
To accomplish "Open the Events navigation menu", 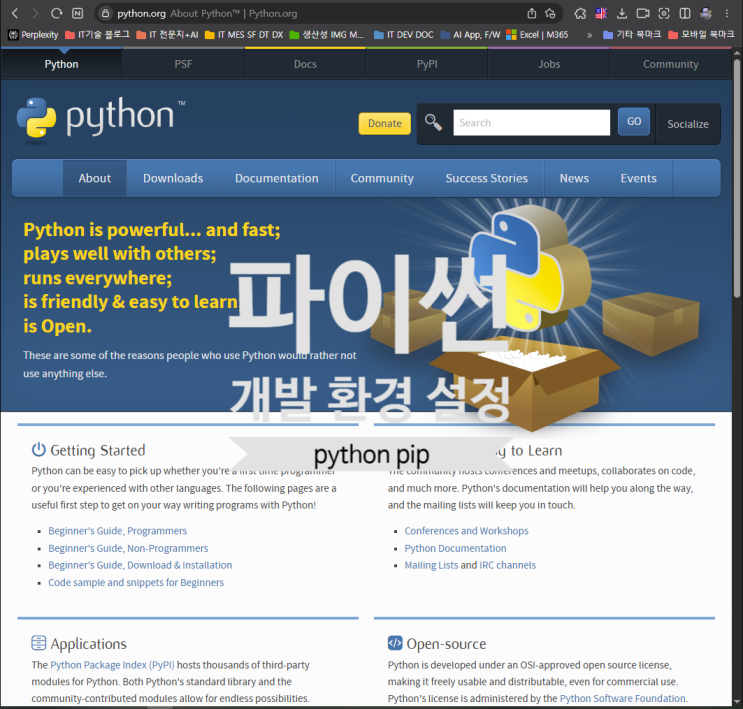I will point(638,178).
